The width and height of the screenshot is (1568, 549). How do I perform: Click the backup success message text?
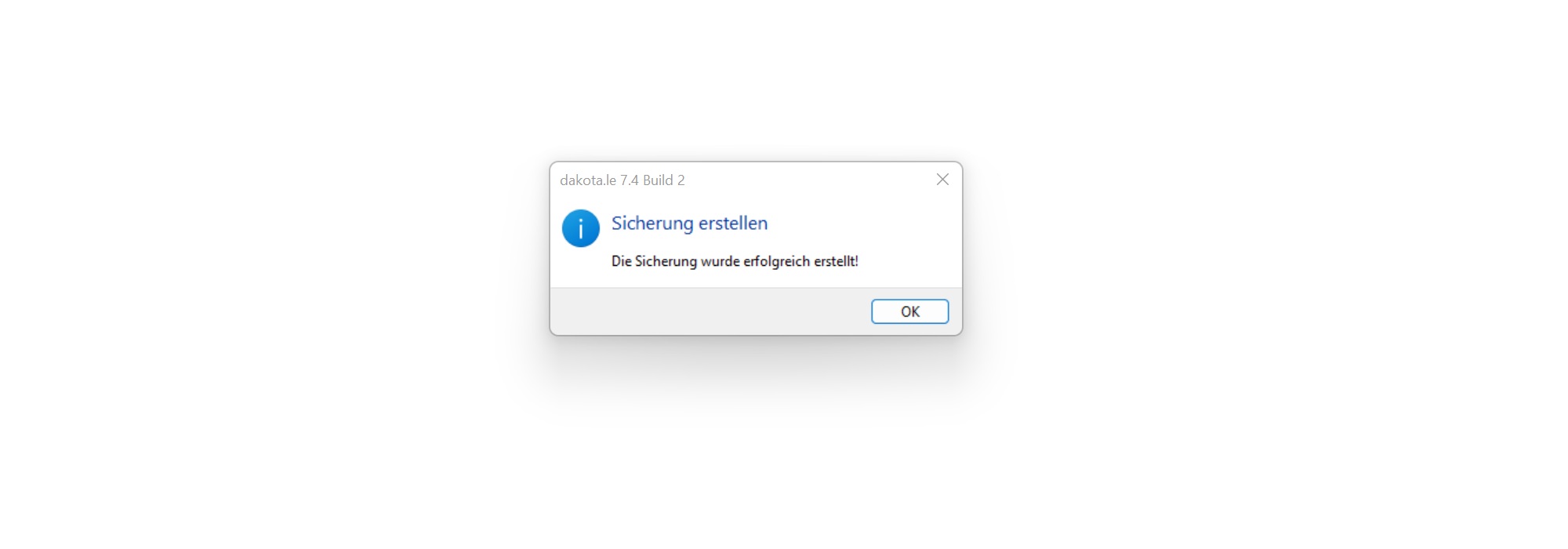click(x=735, y=261)
